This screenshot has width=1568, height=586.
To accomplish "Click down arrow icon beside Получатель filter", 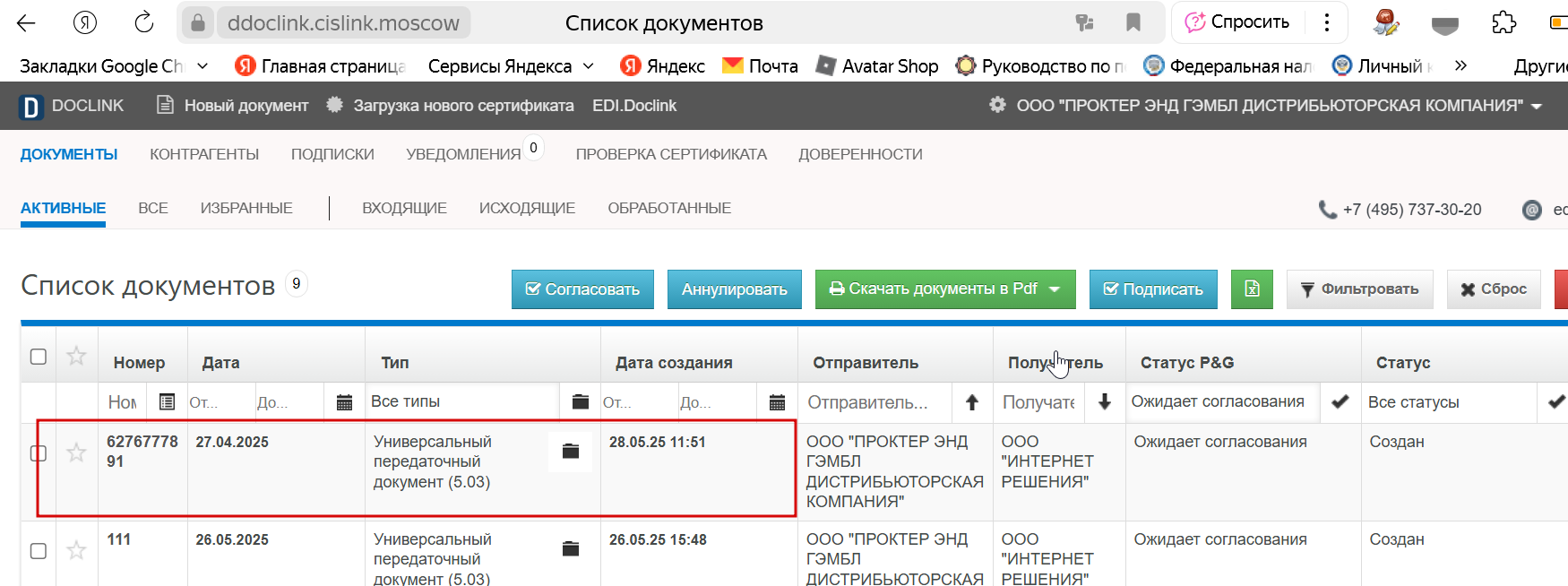I will [1105, 401].
